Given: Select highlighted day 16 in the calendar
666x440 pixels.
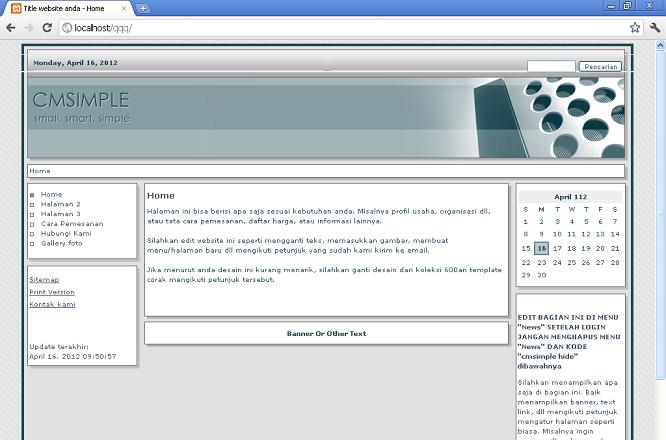Looking at the screenshot, I should [541, 248].
